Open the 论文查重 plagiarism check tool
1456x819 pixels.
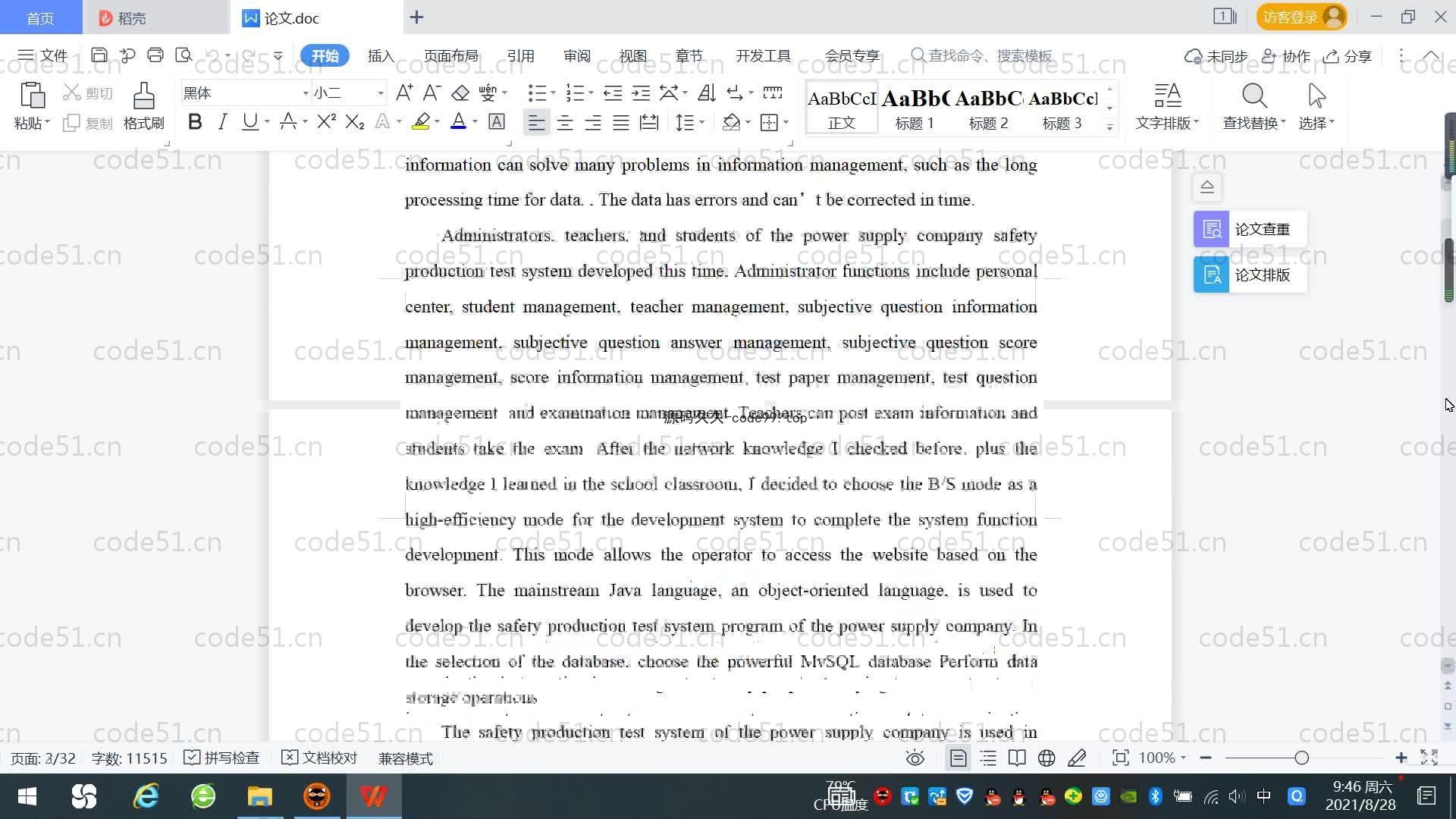pos(1250,229)
